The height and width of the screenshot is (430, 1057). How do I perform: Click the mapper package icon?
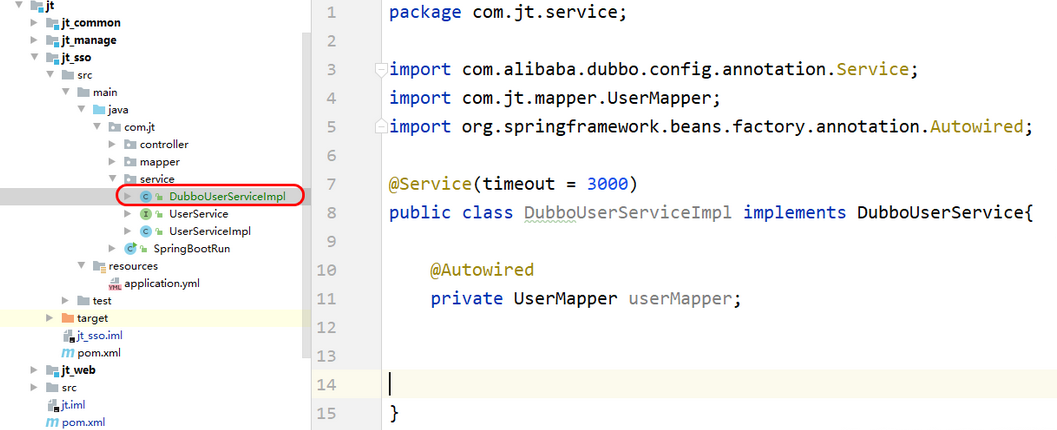[130, 162]
